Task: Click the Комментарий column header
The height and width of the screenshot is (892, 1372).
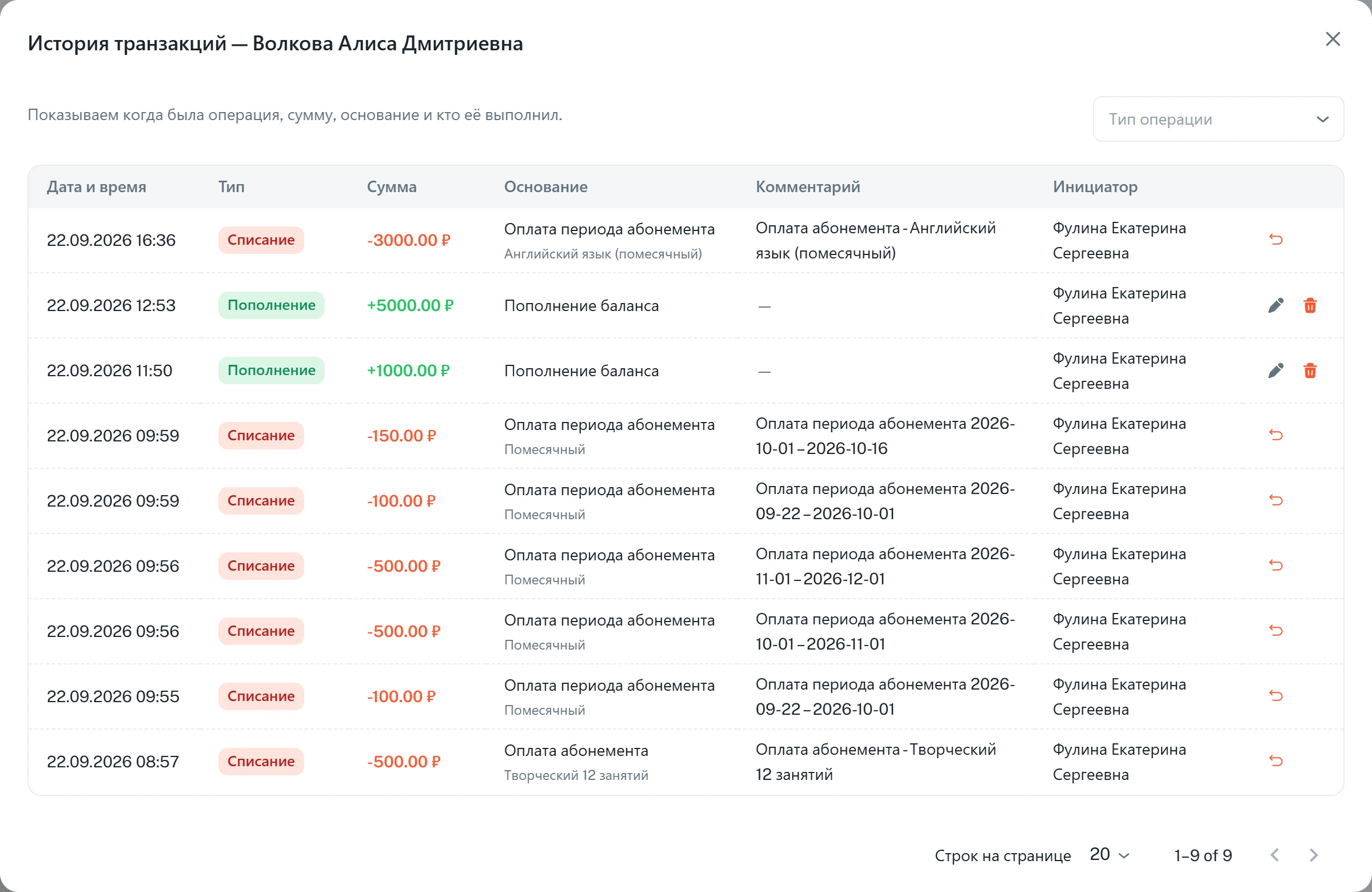Action: [808, 187]
